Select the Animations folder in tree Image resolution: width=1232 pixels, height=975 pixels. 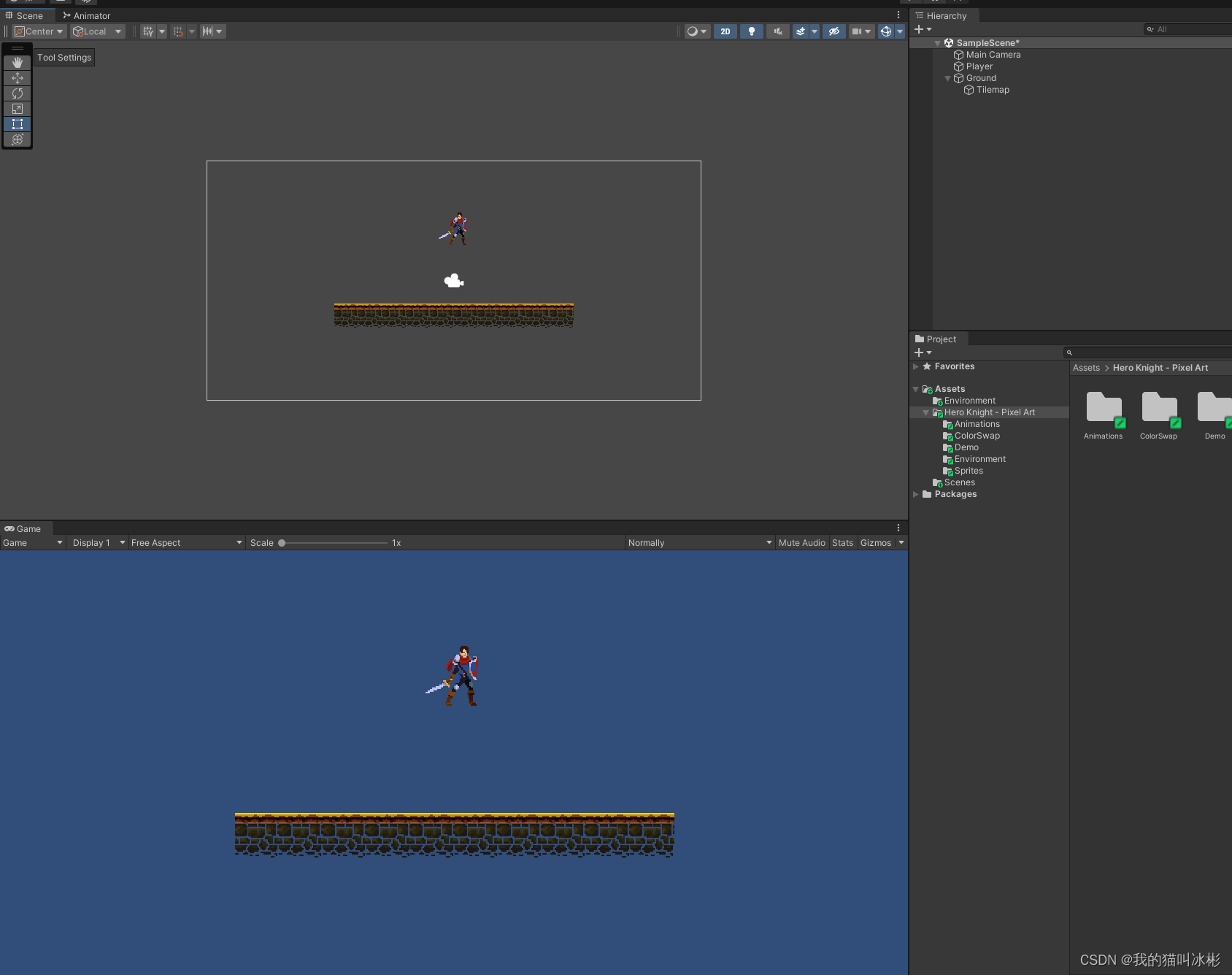[977, 424]
